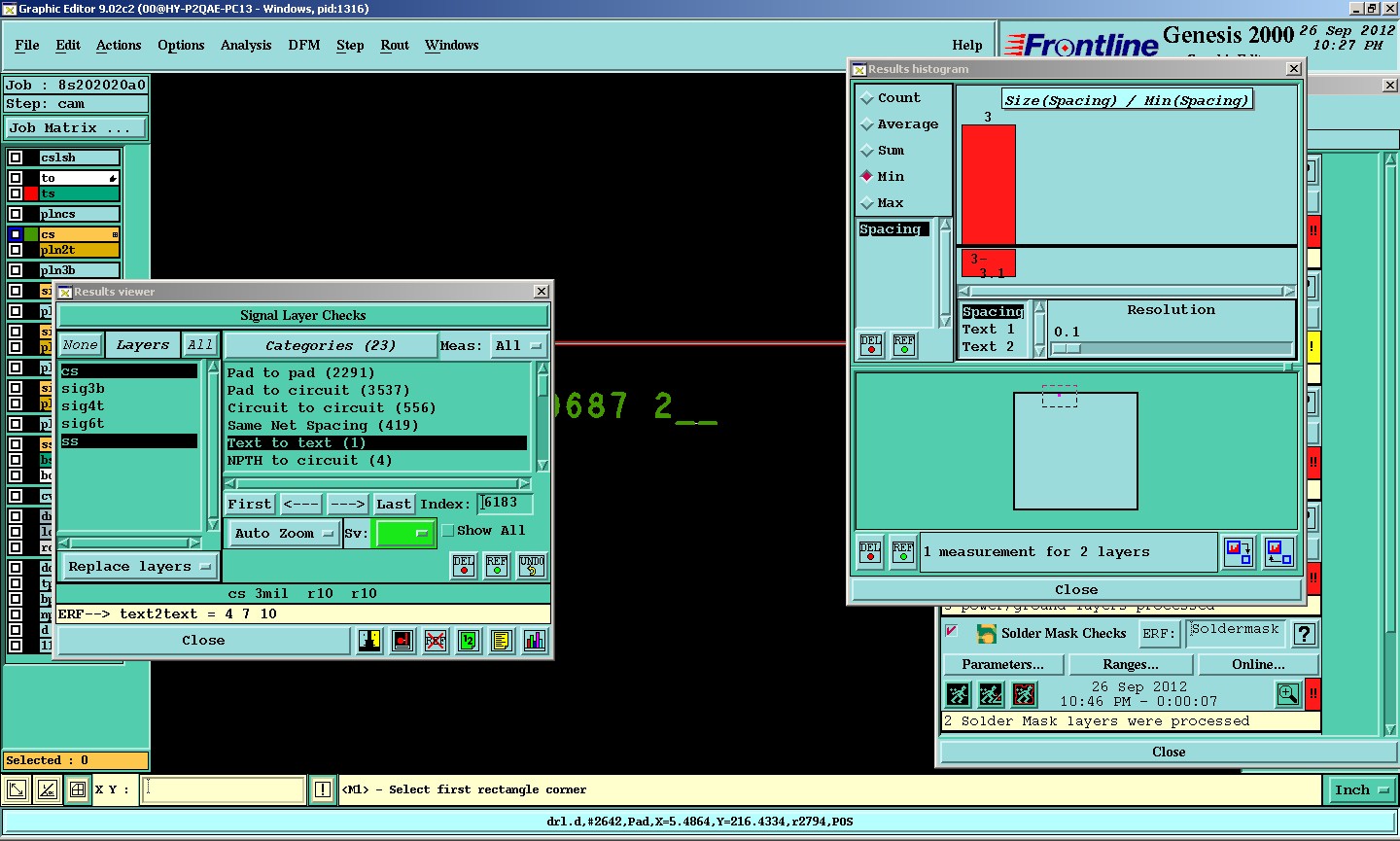Viewport: 1400px width, 841px height.
Task: Click DEL icon below the histogram Spacing list
Action: [871, 345]
